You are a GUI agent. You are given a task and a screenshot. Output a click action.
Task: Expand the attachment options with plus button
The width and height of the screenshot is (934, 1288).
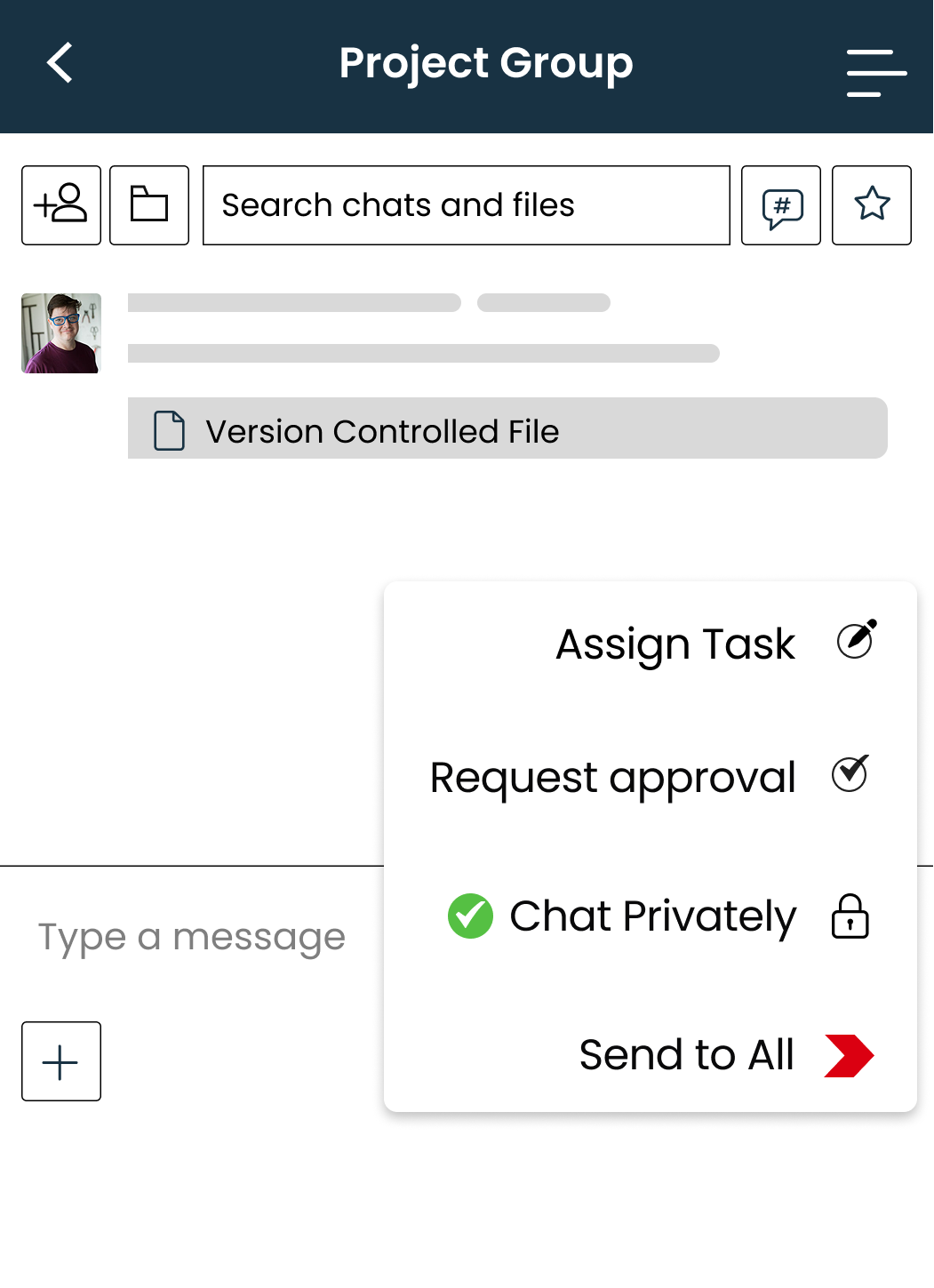60,1061
